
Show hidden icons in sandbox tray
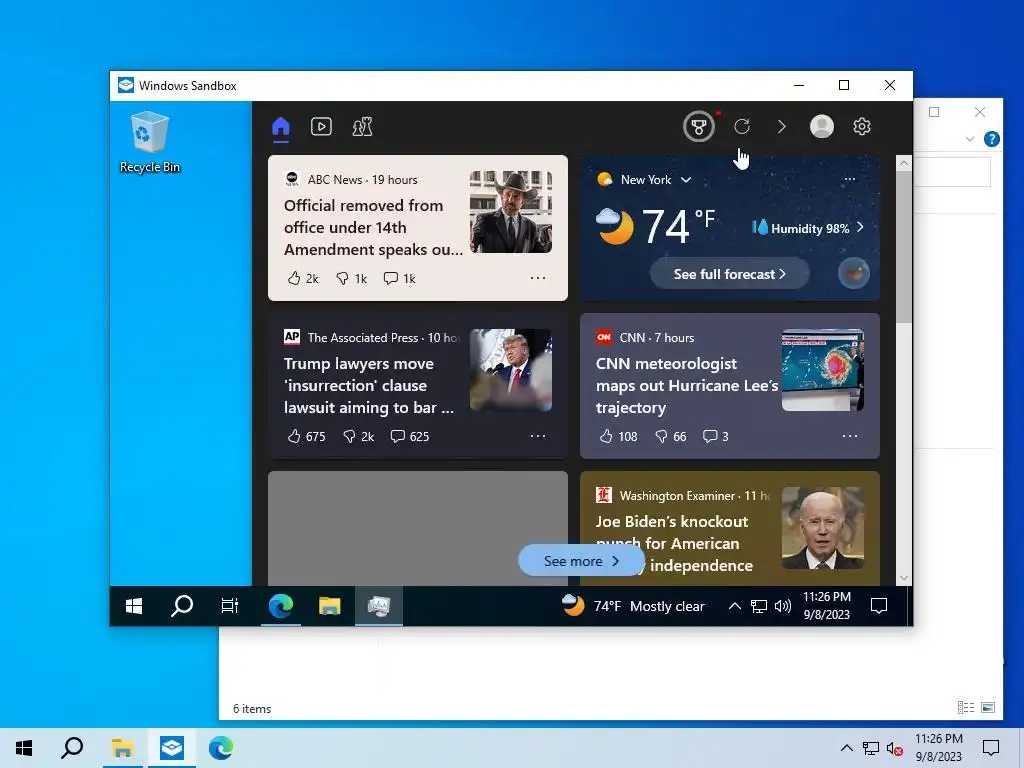(735, 606)
